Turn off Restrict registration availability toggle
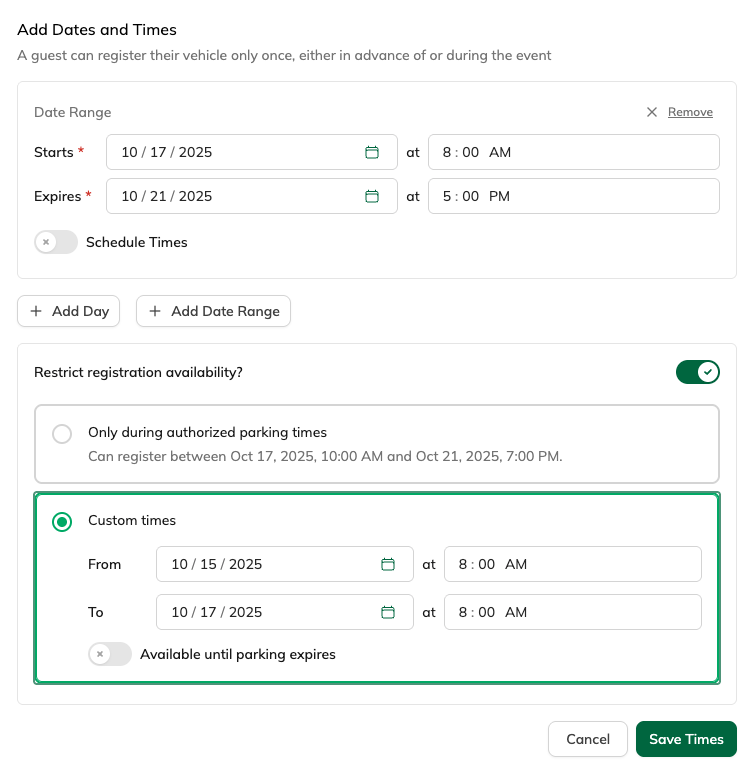 coord(697,372)
